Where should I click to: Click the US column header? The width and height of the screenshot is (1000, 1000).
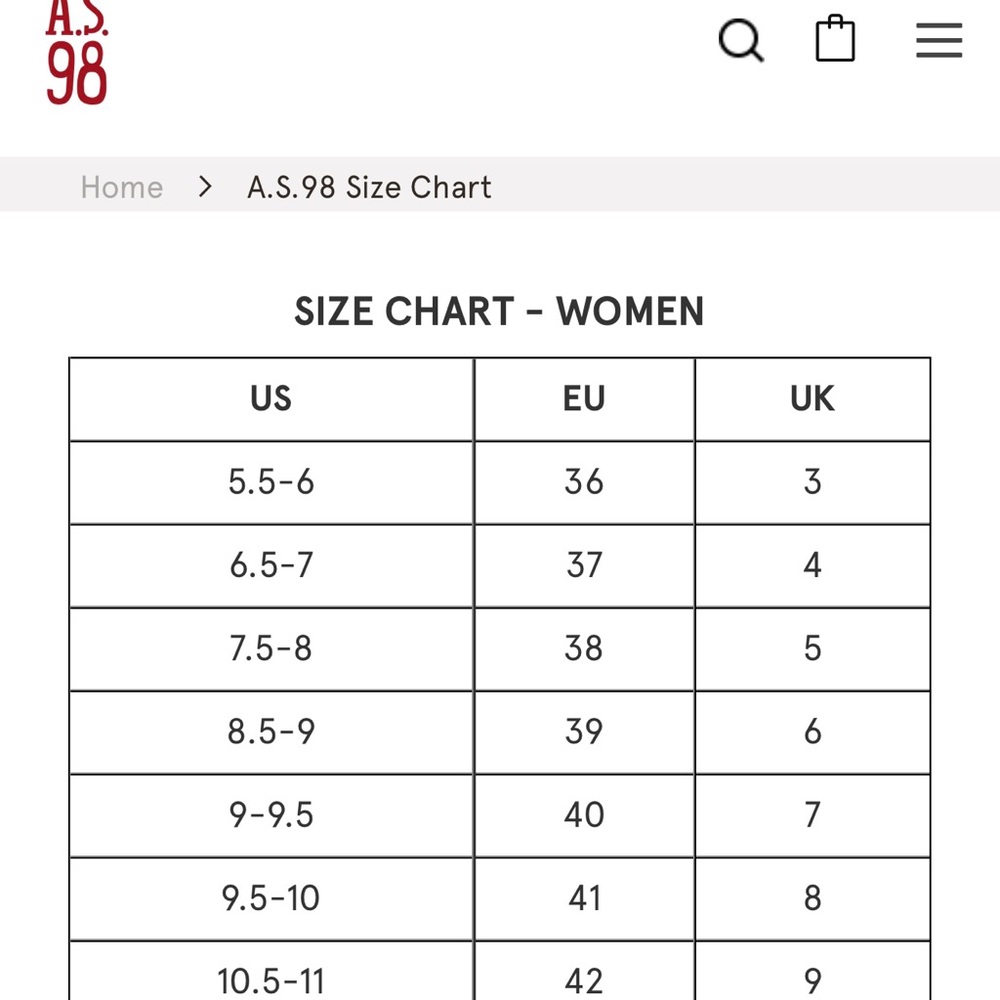coord(271,399)
